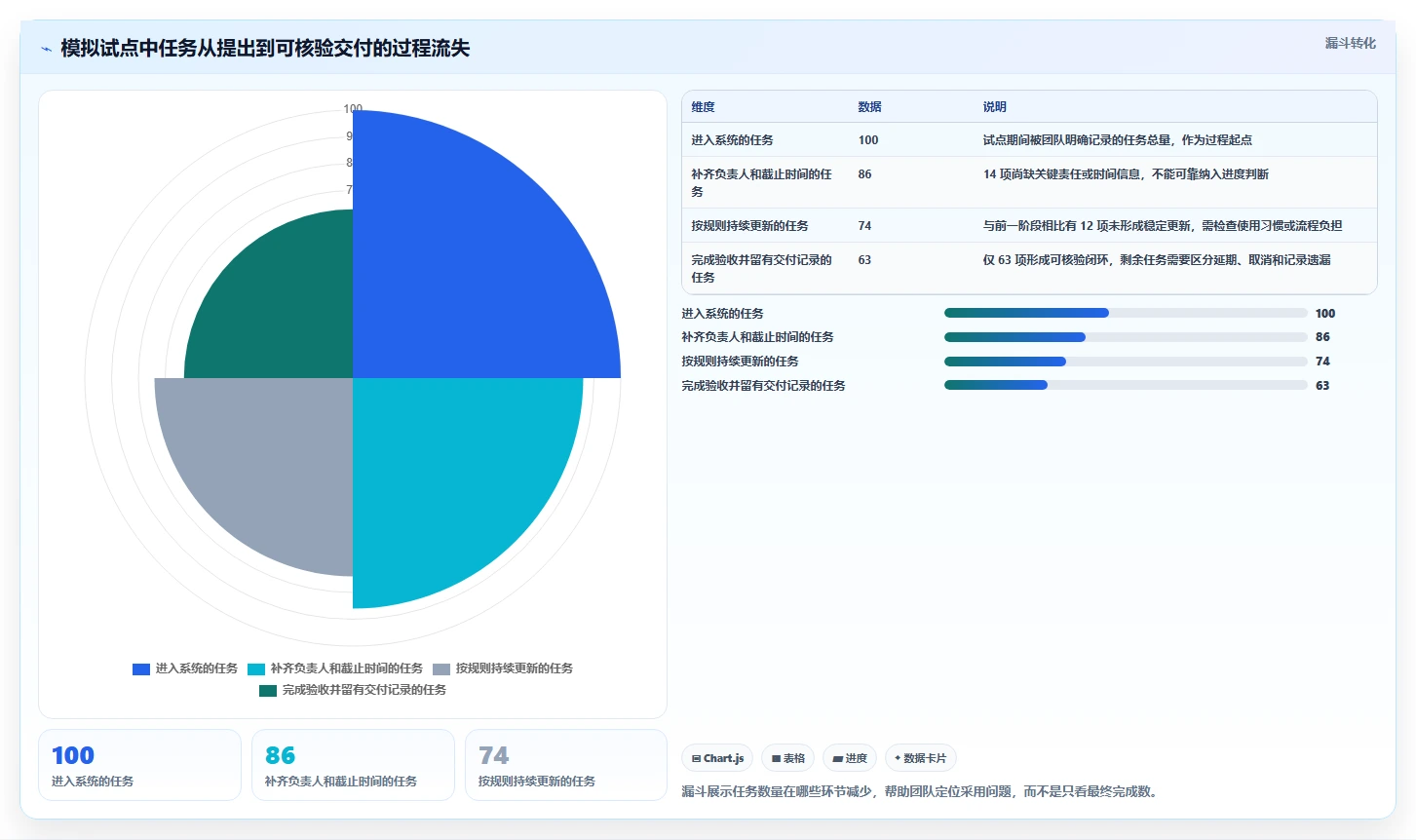Click the 100 axis tick label on chart
The image size is (1416, 840).
pyautogui.click(x=353, y=109)
